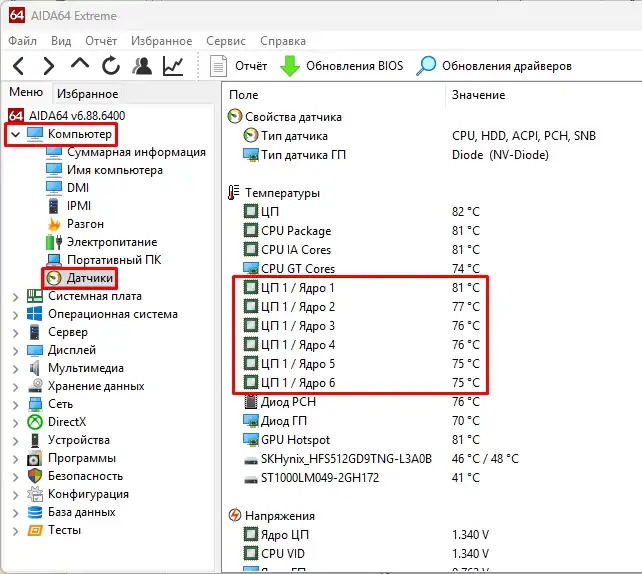
Task: Click the Программы software icon
Action: (35, 458)
